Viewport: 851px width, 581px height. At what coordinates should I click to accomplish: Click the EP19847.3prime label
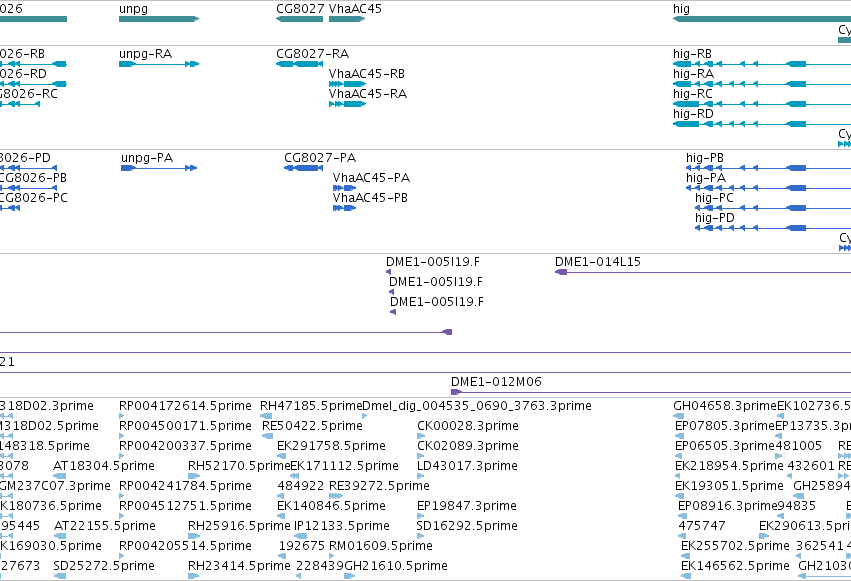pyautogui.click(x=467, y=506)
